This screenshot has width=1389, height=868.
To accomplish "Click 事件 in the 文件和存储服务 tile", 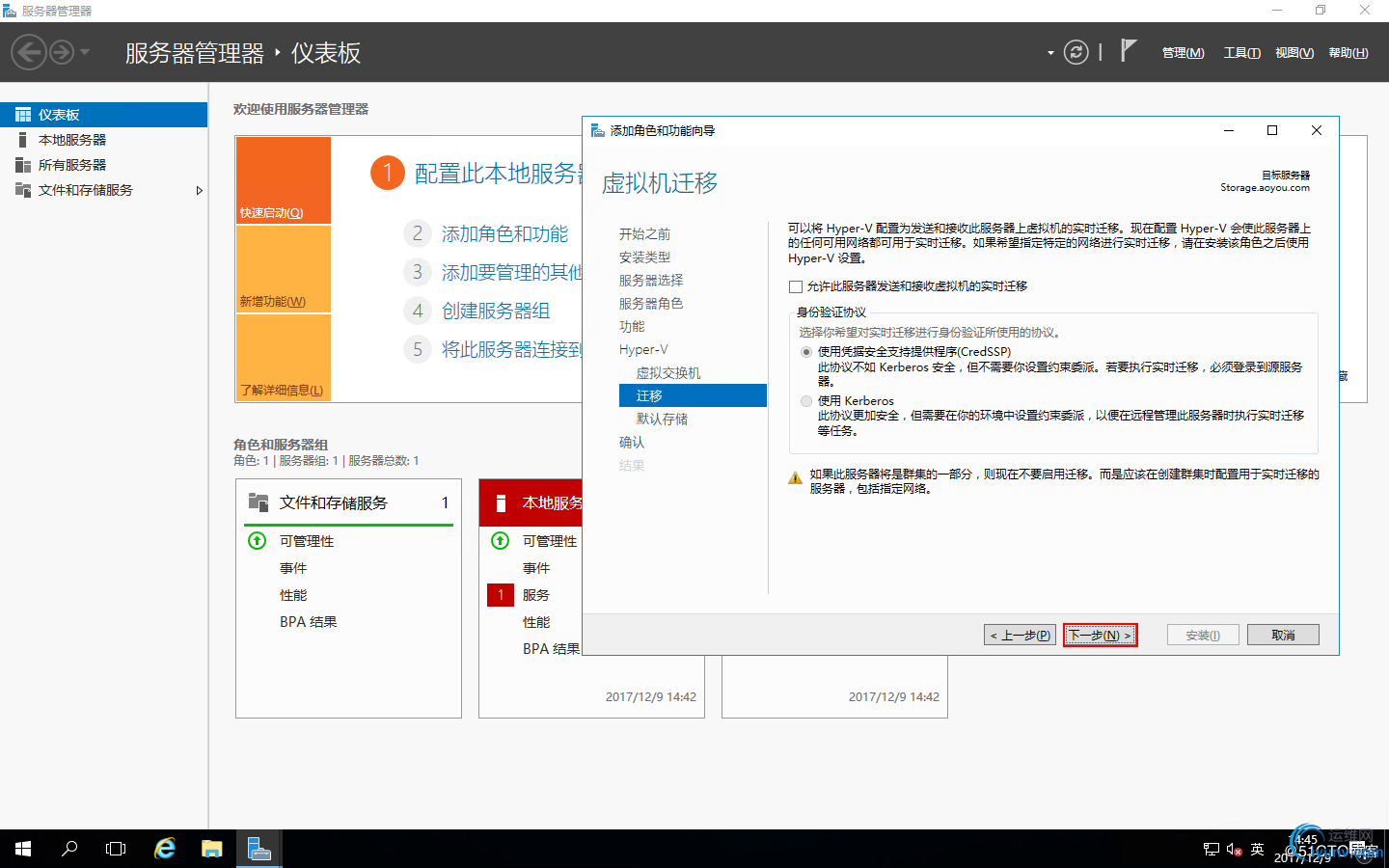I will click(293, 568).
